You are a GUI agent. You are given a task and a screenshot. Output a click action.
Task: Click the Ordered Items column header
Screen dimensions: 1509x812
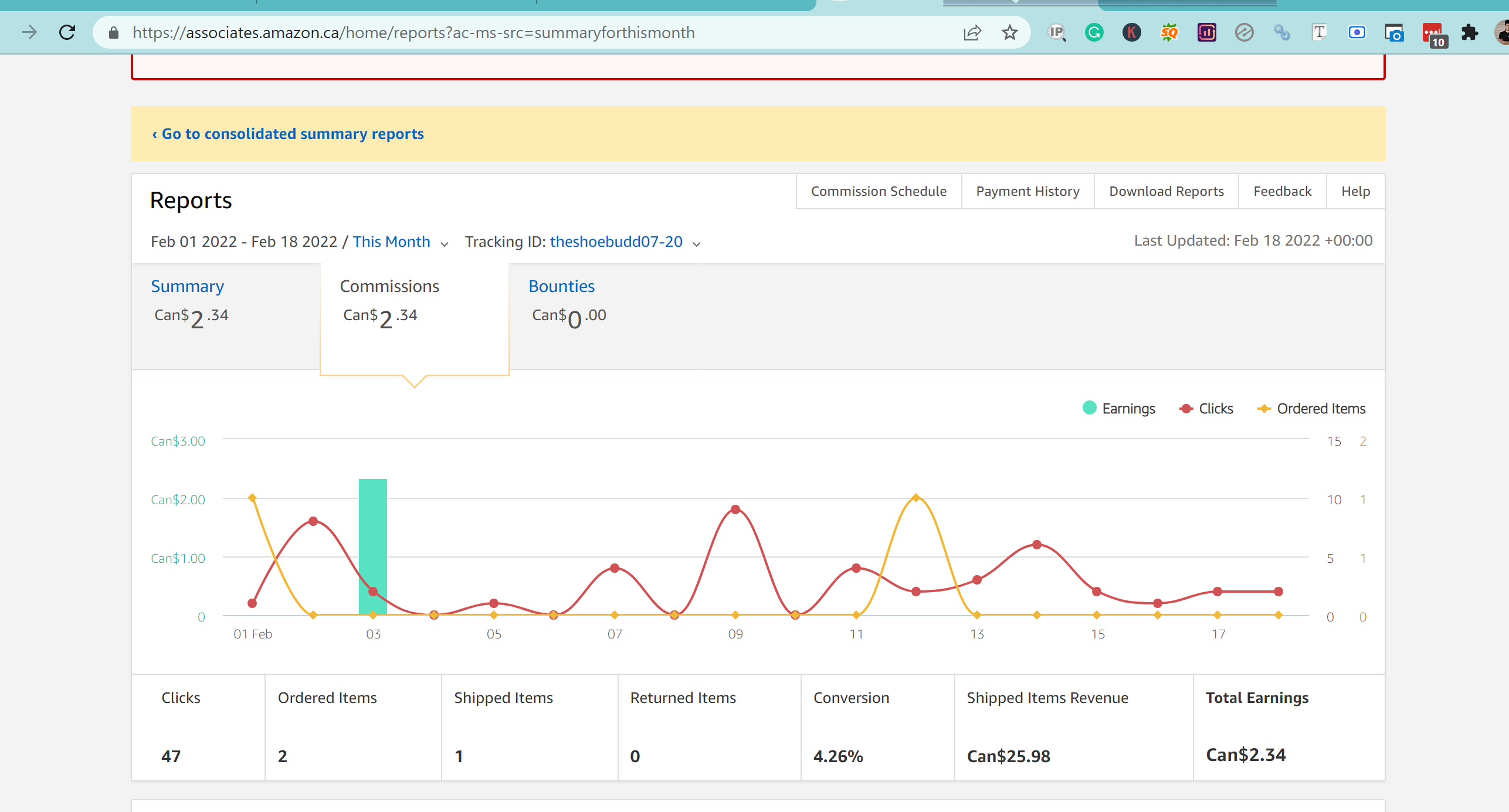click(327, 698)
